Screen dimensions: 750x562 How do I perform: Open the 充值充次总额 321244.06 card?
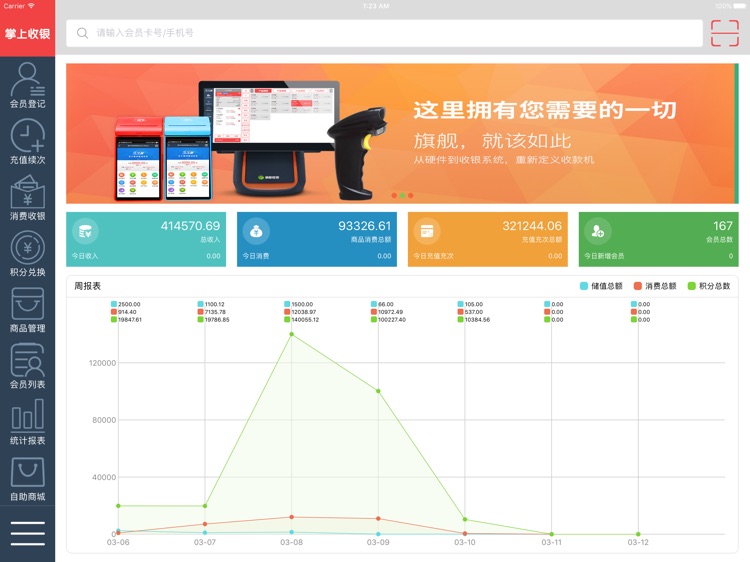click(x=487, y=239)
